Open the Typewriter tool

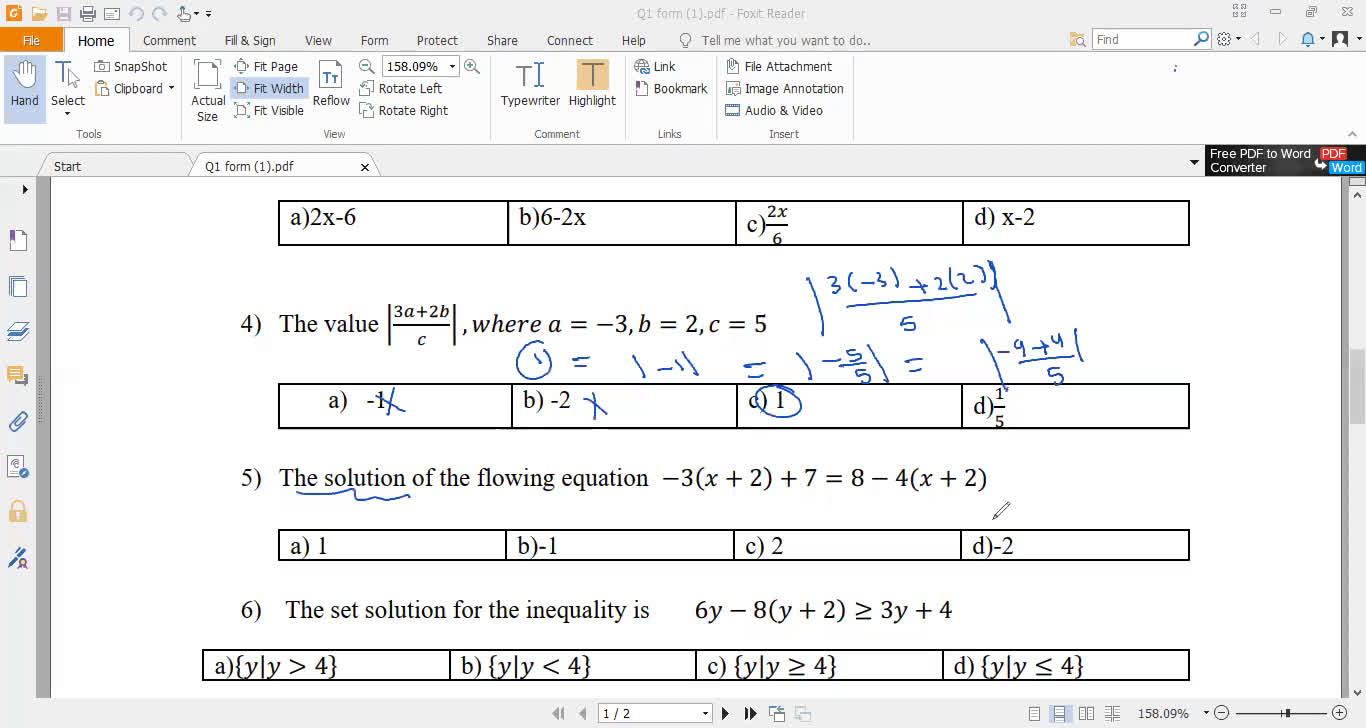(529, 87)
